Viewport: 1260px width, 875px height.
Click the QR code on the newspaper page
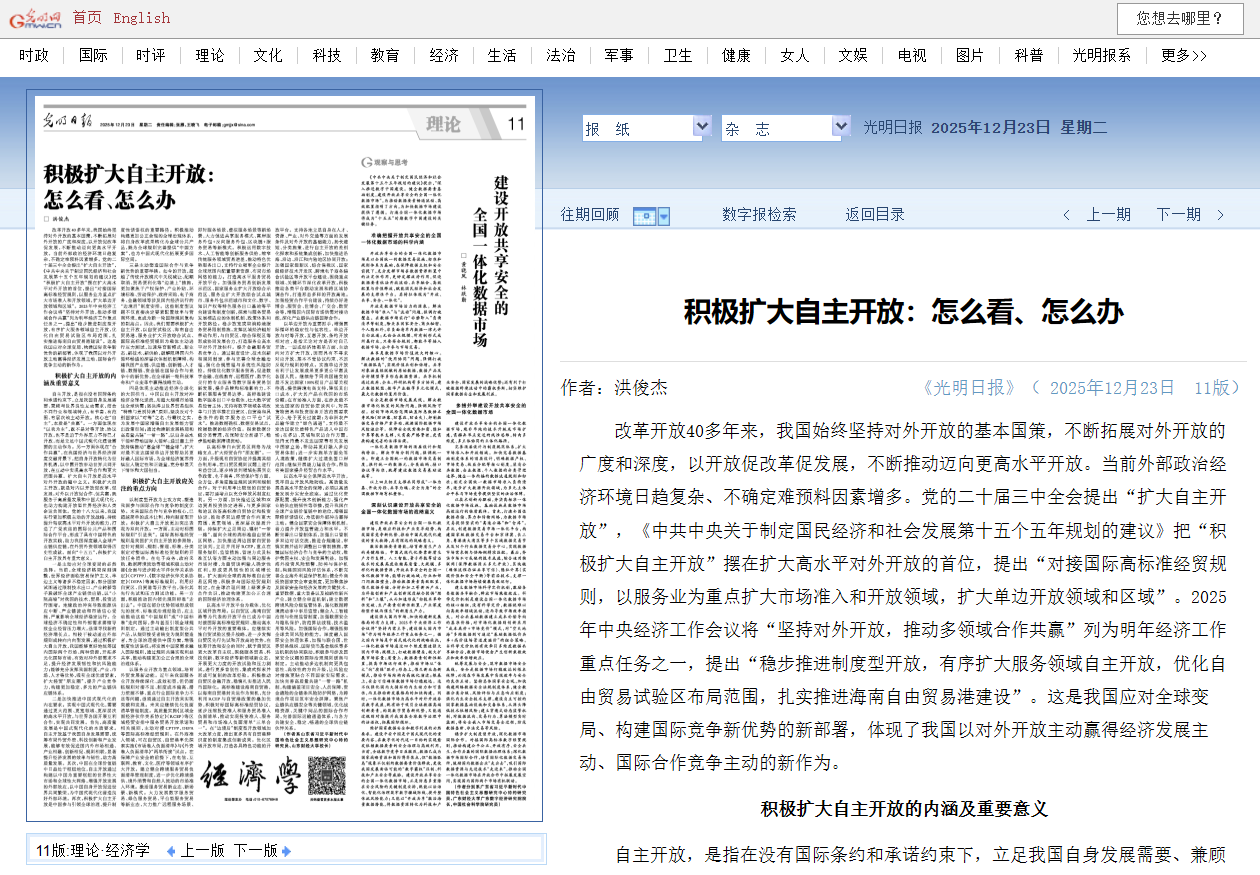point(327,775)
